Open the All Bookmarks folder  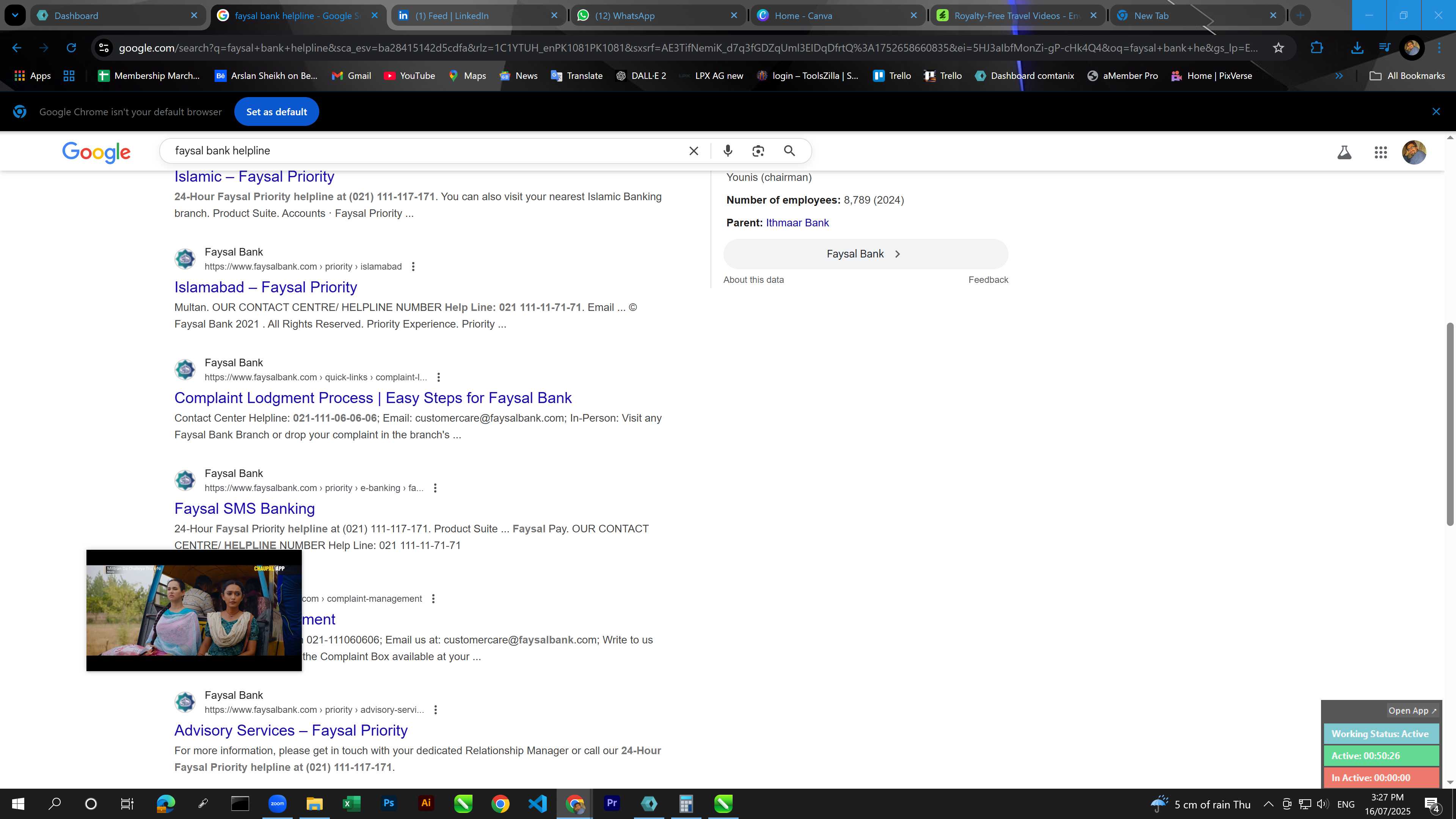click(1407, 76)
